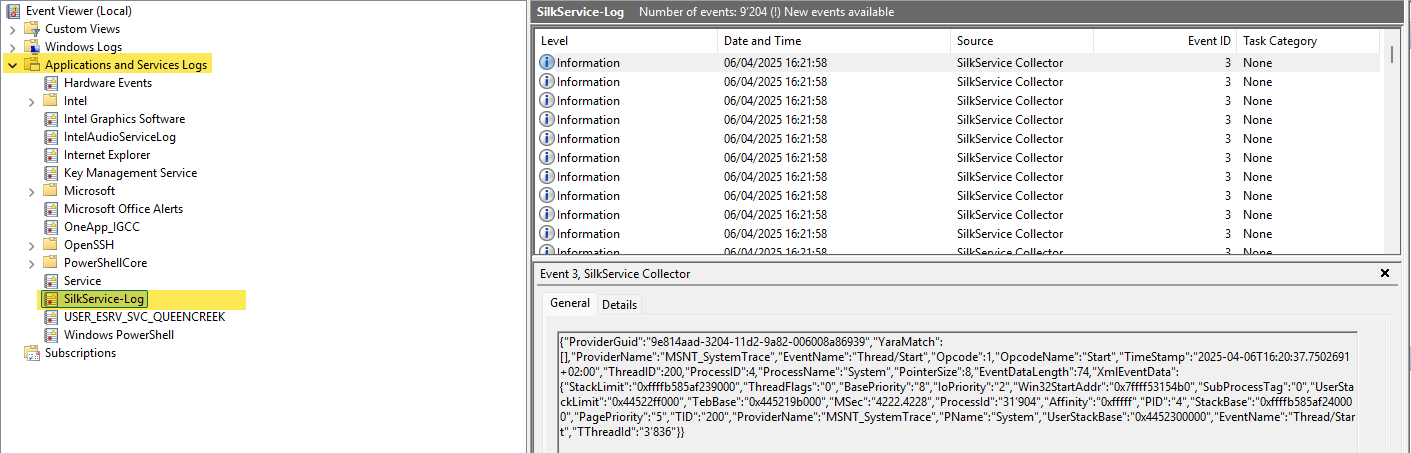Click the Windows Logs folder icon
Screen dimensions: 1411x453
33,47
